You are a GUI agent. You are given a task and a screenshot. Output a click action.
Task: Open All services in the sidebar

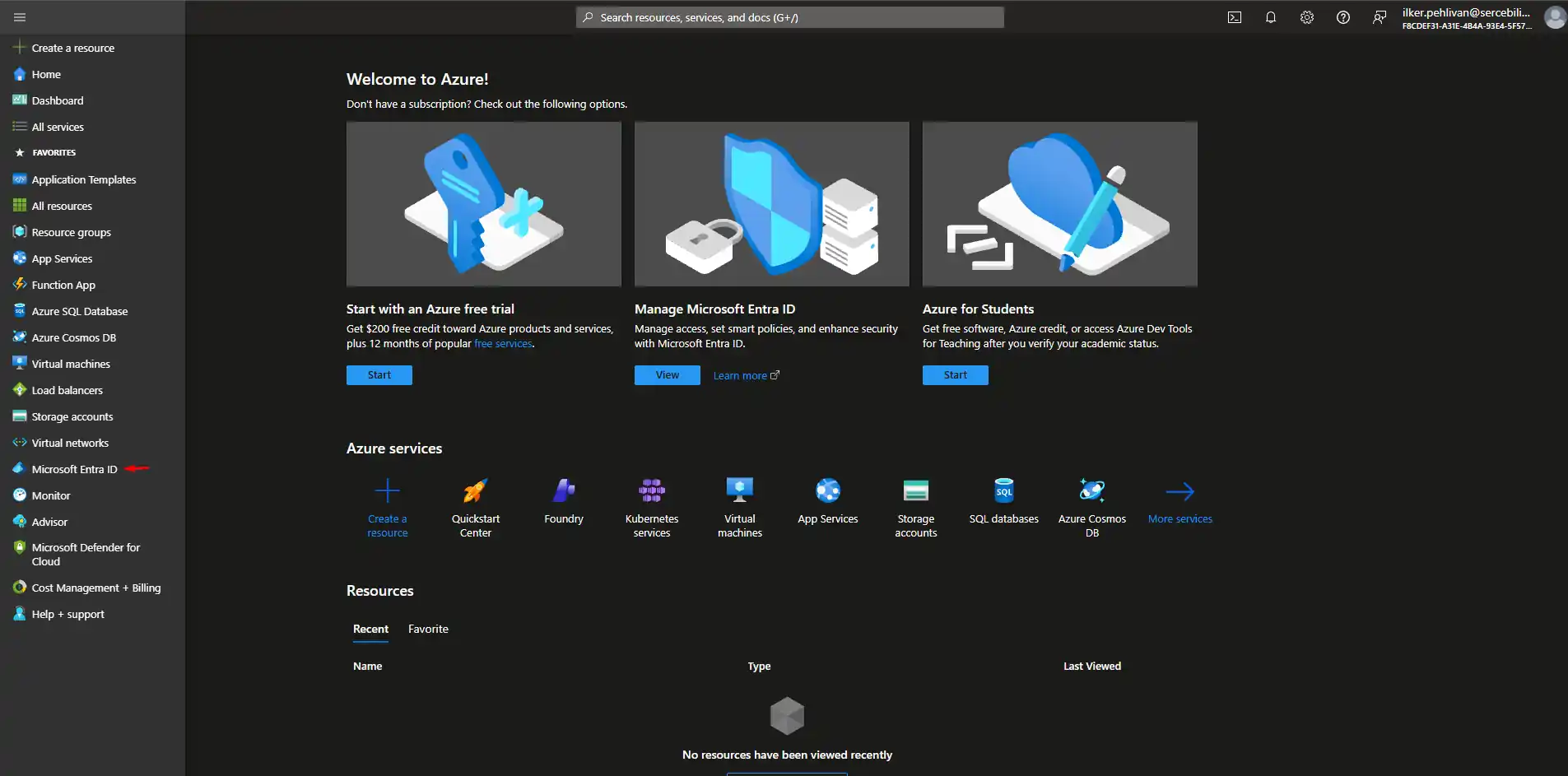pos(58,127)
